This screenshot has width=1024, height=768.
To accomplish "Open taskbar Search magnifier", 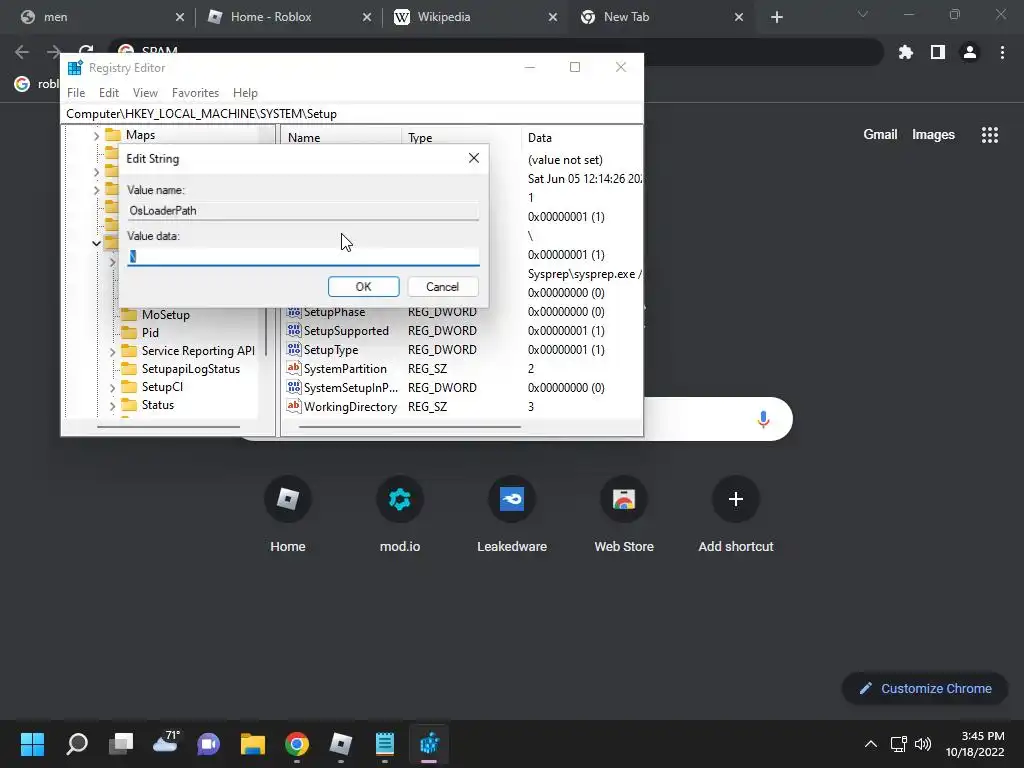I will coord(77,744).
